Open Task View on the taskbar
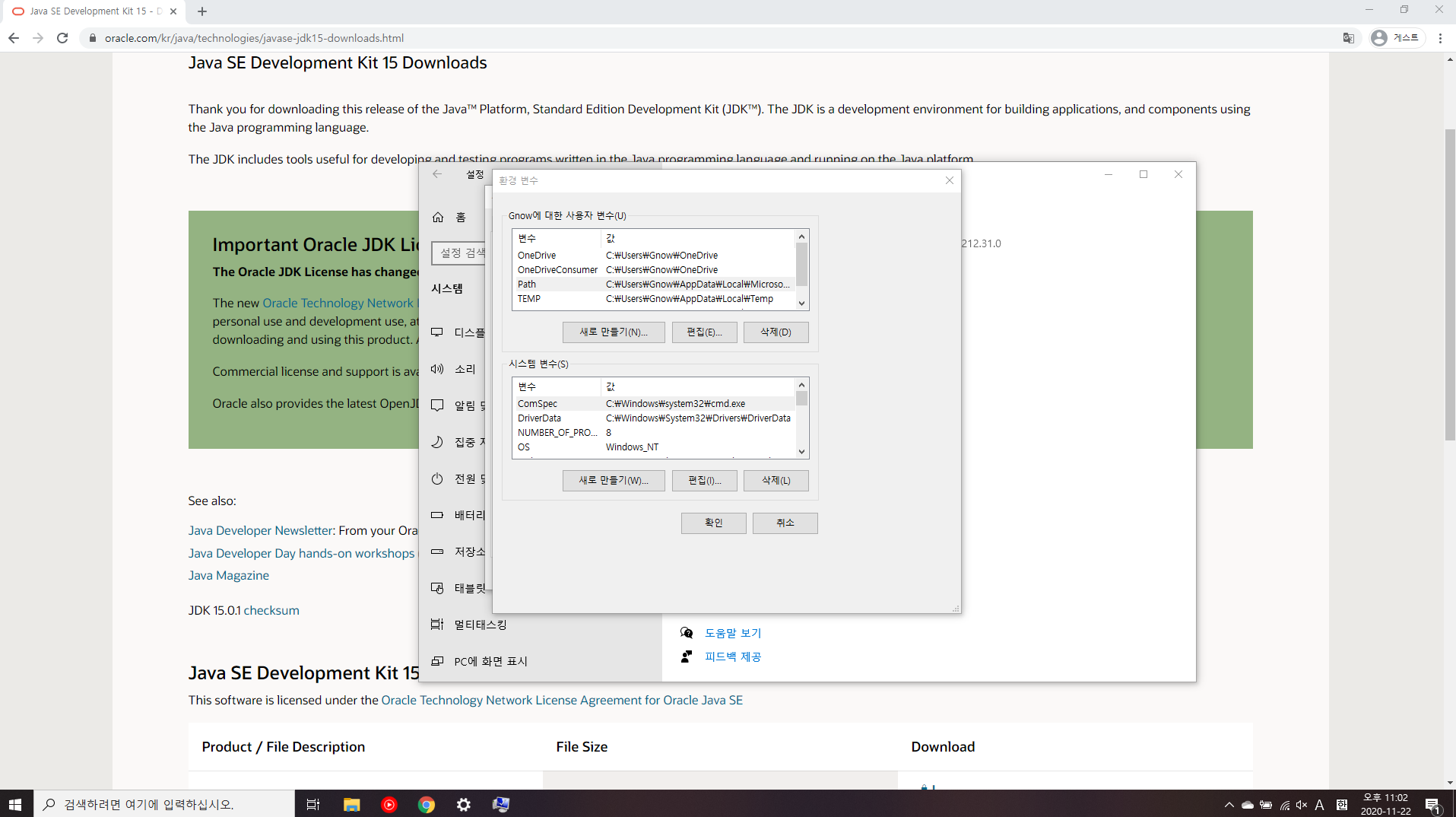1456x817 pixels. click(312, 804)
